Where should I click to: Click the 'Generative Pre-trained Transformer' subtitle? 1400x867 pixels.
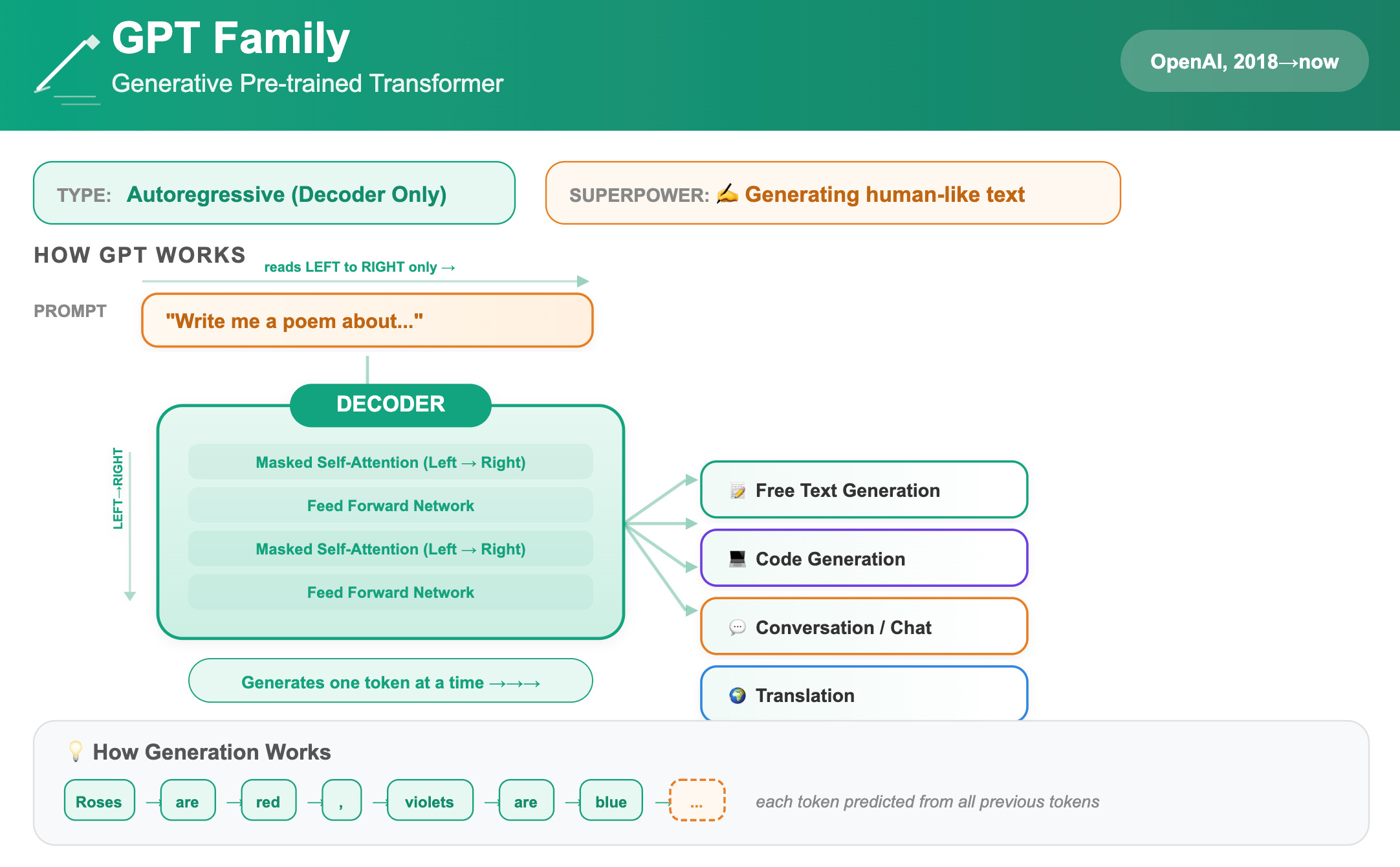click(307, 83)
